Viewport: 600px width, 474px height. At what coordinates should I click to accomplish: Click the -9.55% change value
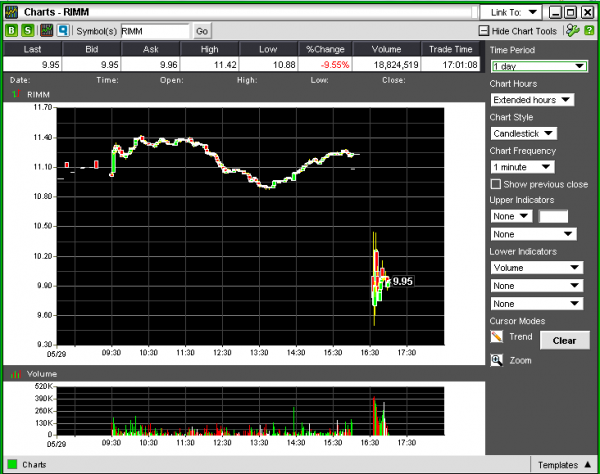click(335, 65)
